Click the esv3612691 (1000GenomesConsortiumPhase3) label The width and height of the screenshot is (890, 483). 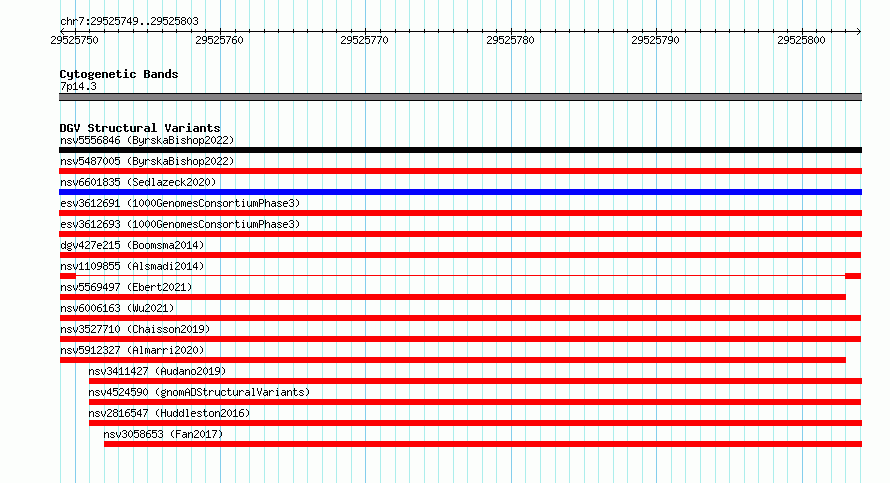180,203
